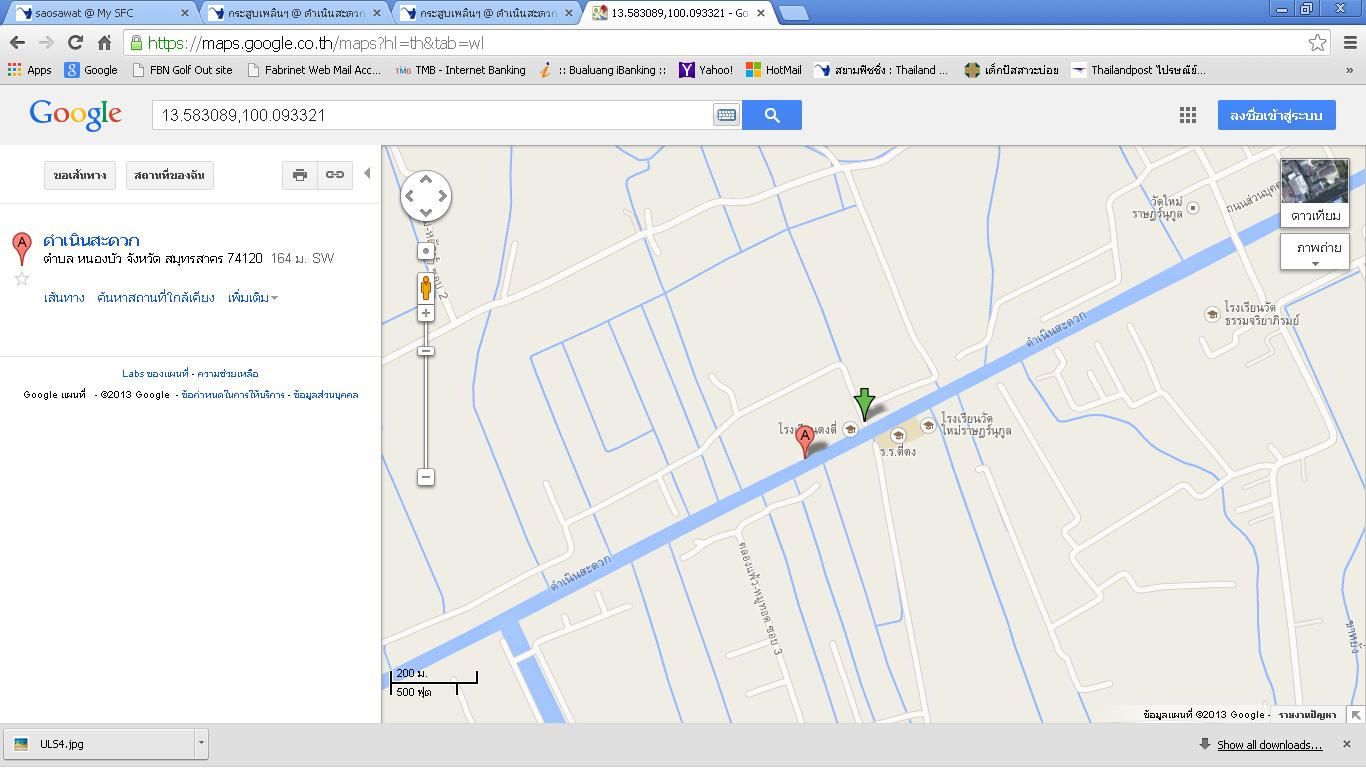Show my location on map
The height and width of the screenshot is (768, 1366).
[425, 251]
